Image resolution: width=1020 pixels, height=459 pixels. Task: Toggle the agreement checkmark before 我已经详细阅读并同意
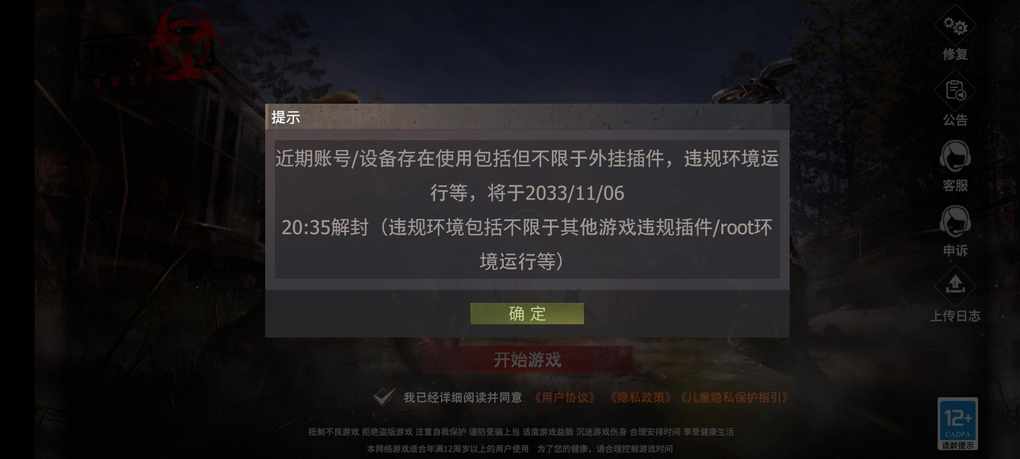[x=384, y=397]
